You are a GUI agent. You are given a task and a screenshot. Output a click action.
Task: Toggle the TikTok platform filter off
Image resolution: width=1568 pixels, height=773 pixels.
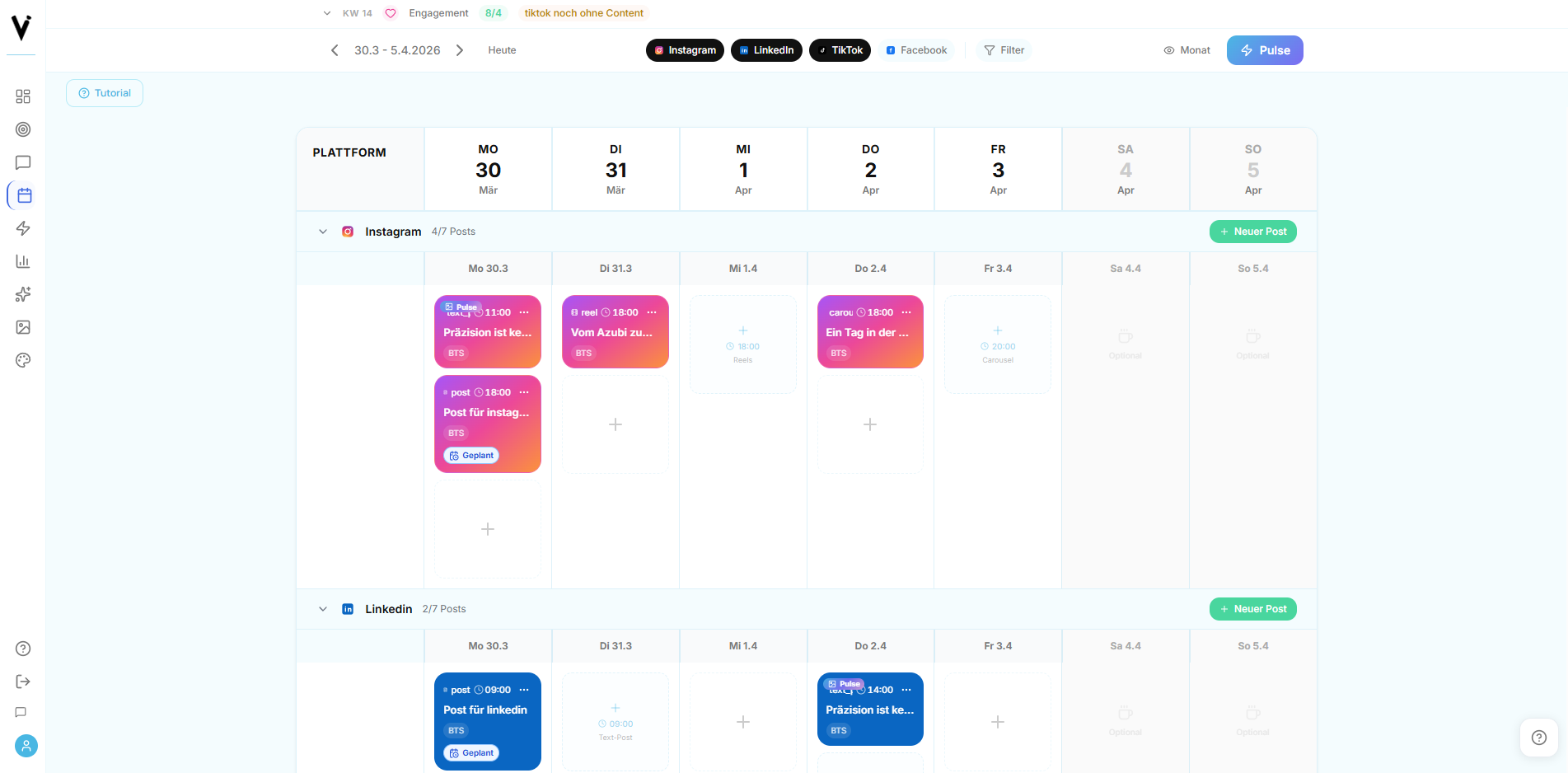click(x=840, y=50)
